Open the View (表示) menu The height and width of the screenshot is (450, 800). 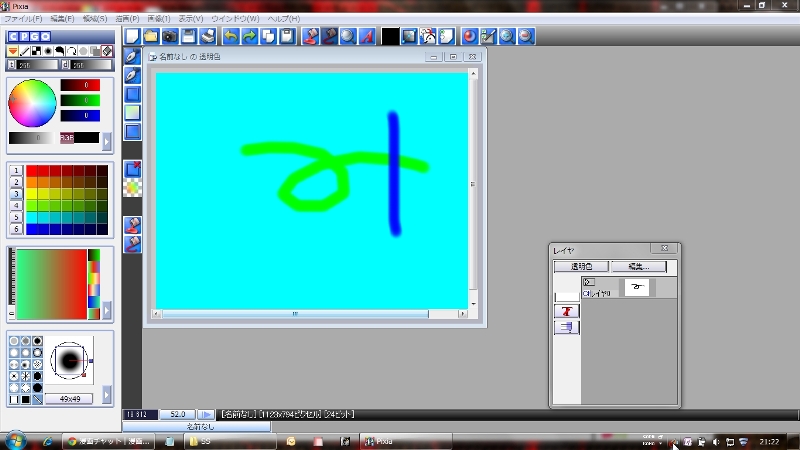pyautogui.click(x=191, y=18)
